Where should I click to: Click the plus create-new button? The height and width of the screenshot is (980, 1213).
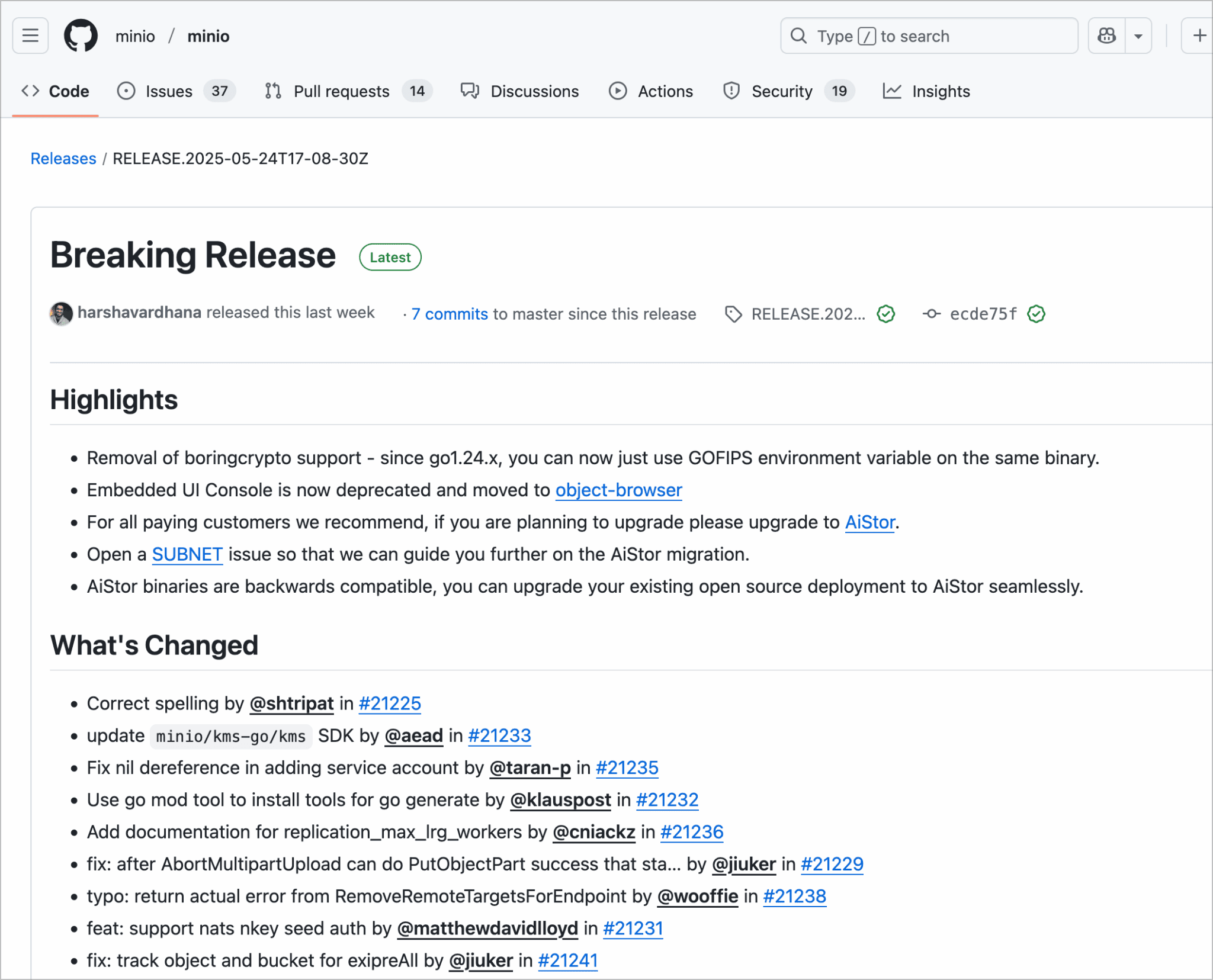point(1199,36)
